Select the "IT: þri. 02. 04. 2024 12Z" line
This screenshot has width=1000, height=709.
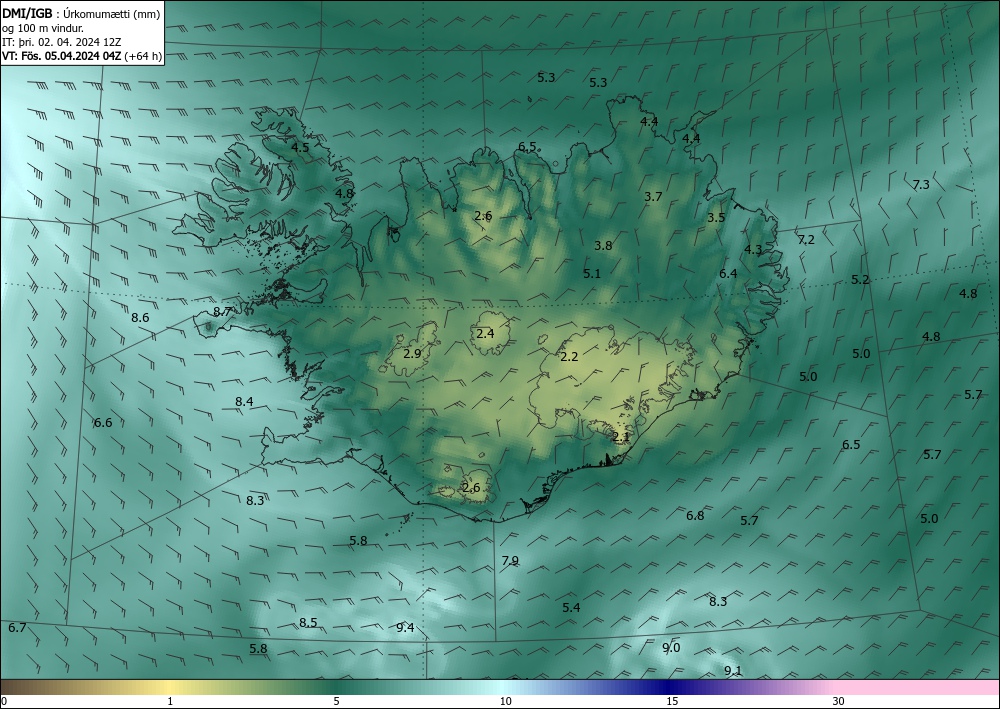(x=62, y=42)
